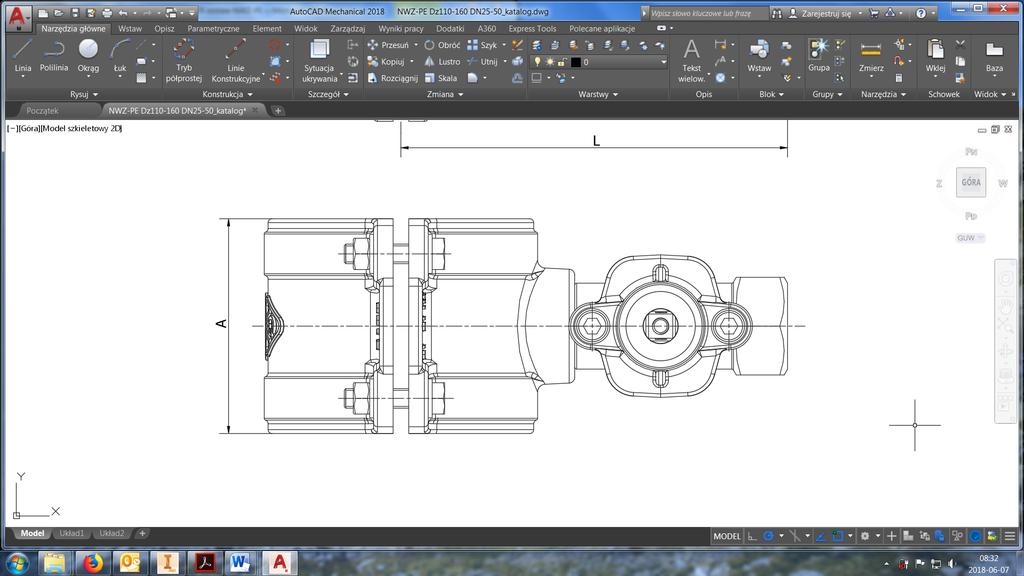This screenshot has height=576, width=1024.
Task: Toggle polar tracking in status bar
Action: (x=769, y=536)
